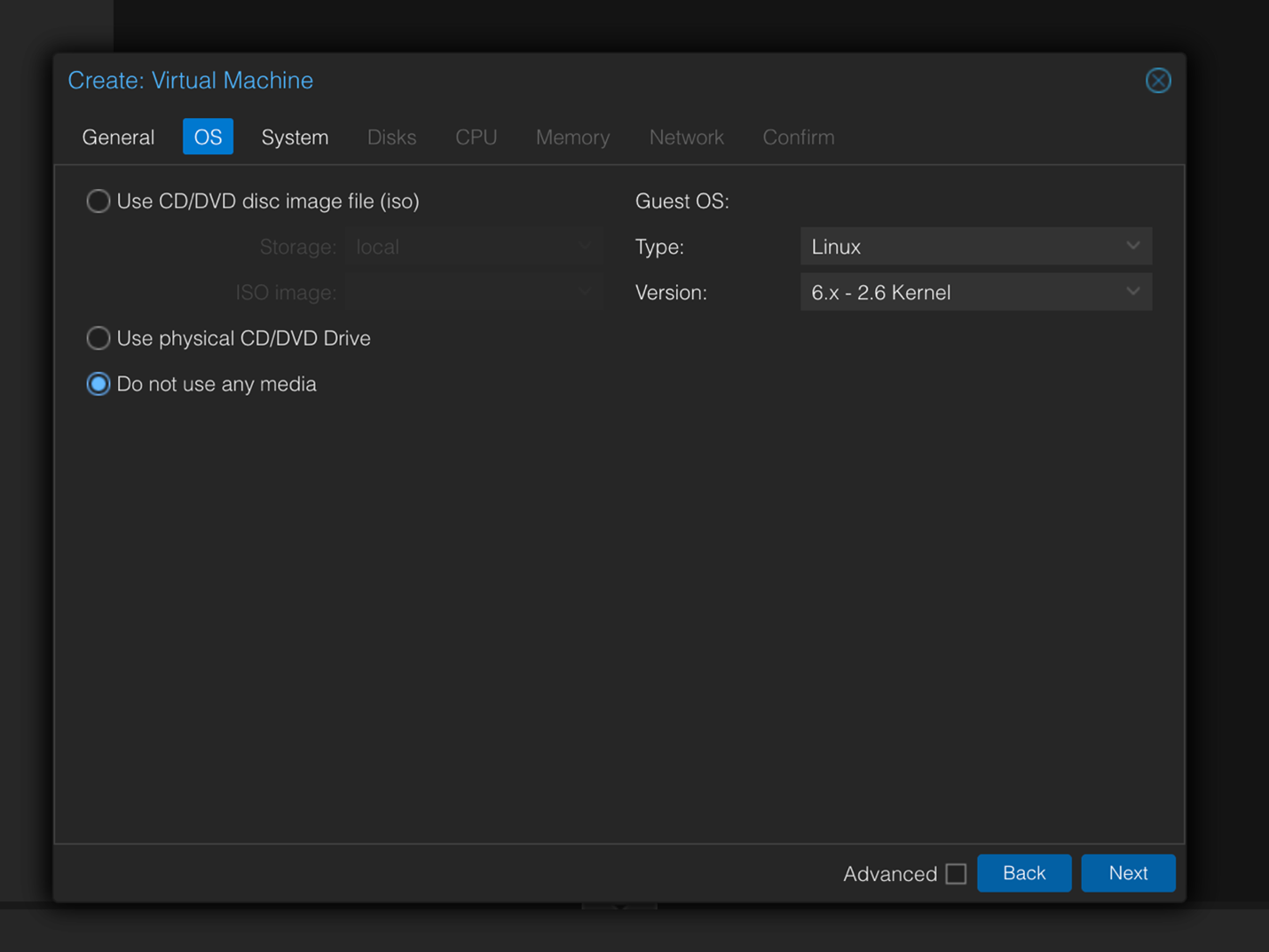This screenshot has height=952, width=1269.
Task: Close the Create Virtual Machine dialog
Action: point(1157,81)
